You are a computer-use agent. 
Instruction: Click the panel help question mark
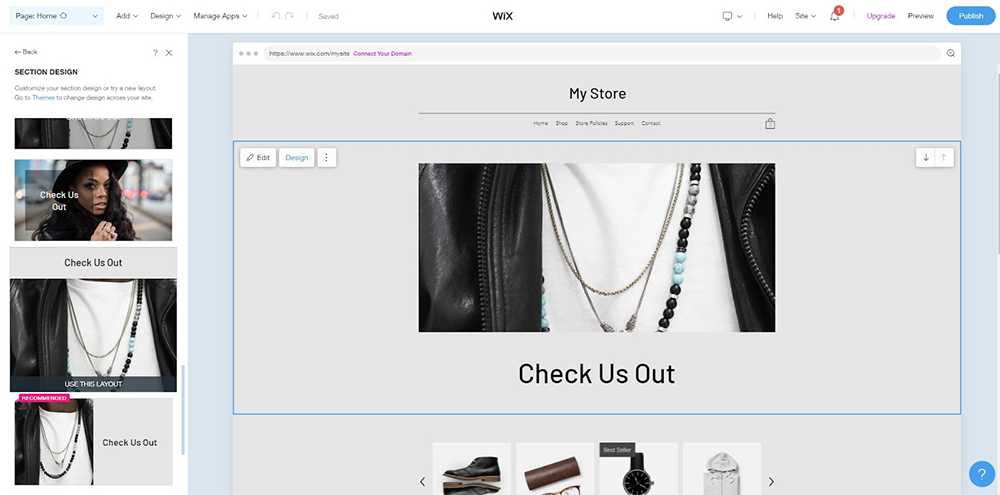pyautogui.click(x=154, y=52)
